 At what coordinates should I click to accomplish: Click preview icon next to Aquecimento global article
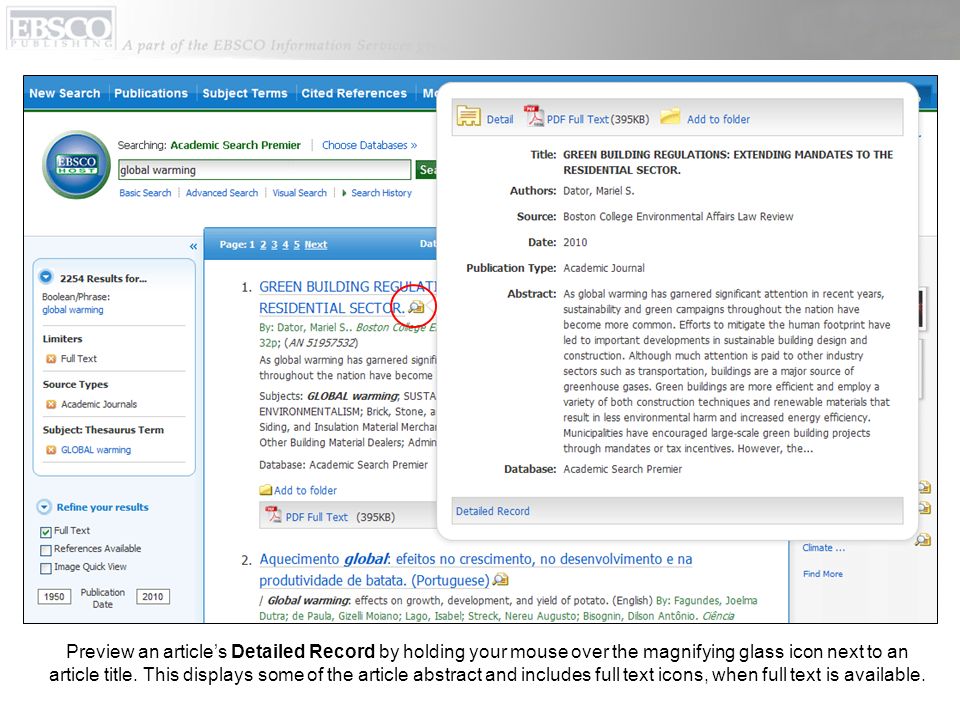coord(501,579)
